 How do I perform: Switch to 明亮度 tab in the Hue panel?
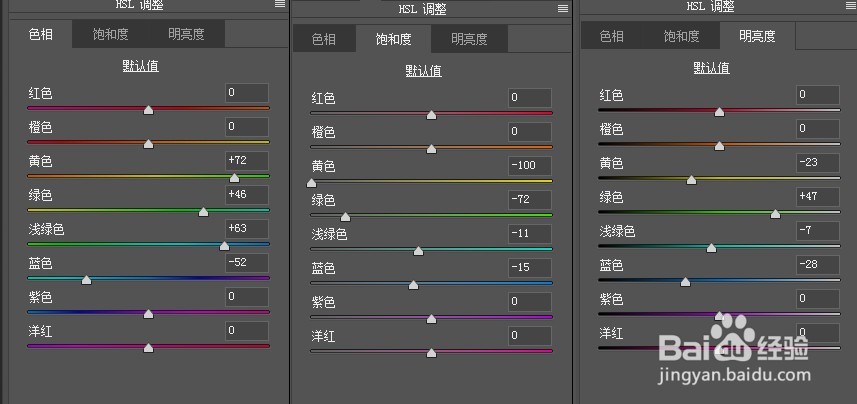pyautogui.click(x=186, y=34)
